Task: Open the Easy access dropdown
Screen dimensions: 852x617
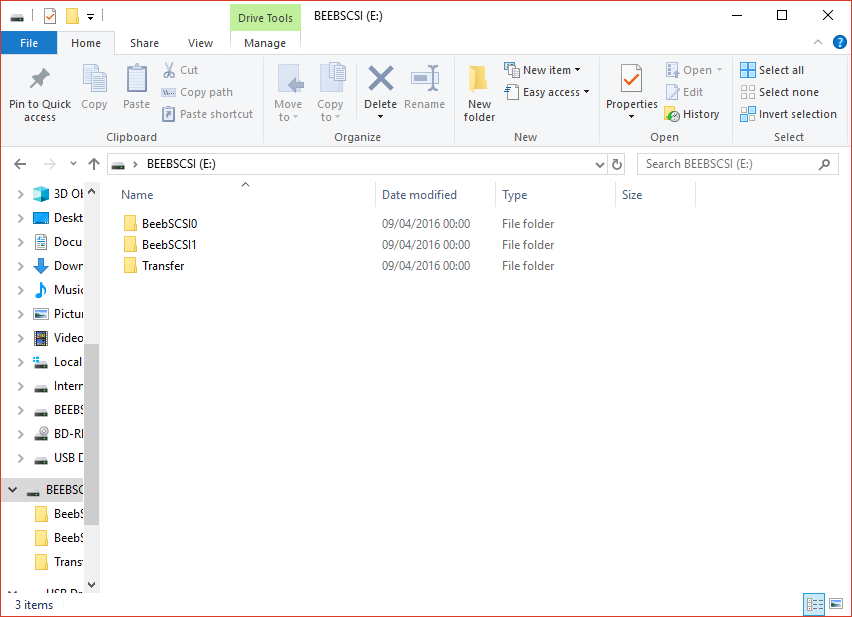Action: pos(547,92)
